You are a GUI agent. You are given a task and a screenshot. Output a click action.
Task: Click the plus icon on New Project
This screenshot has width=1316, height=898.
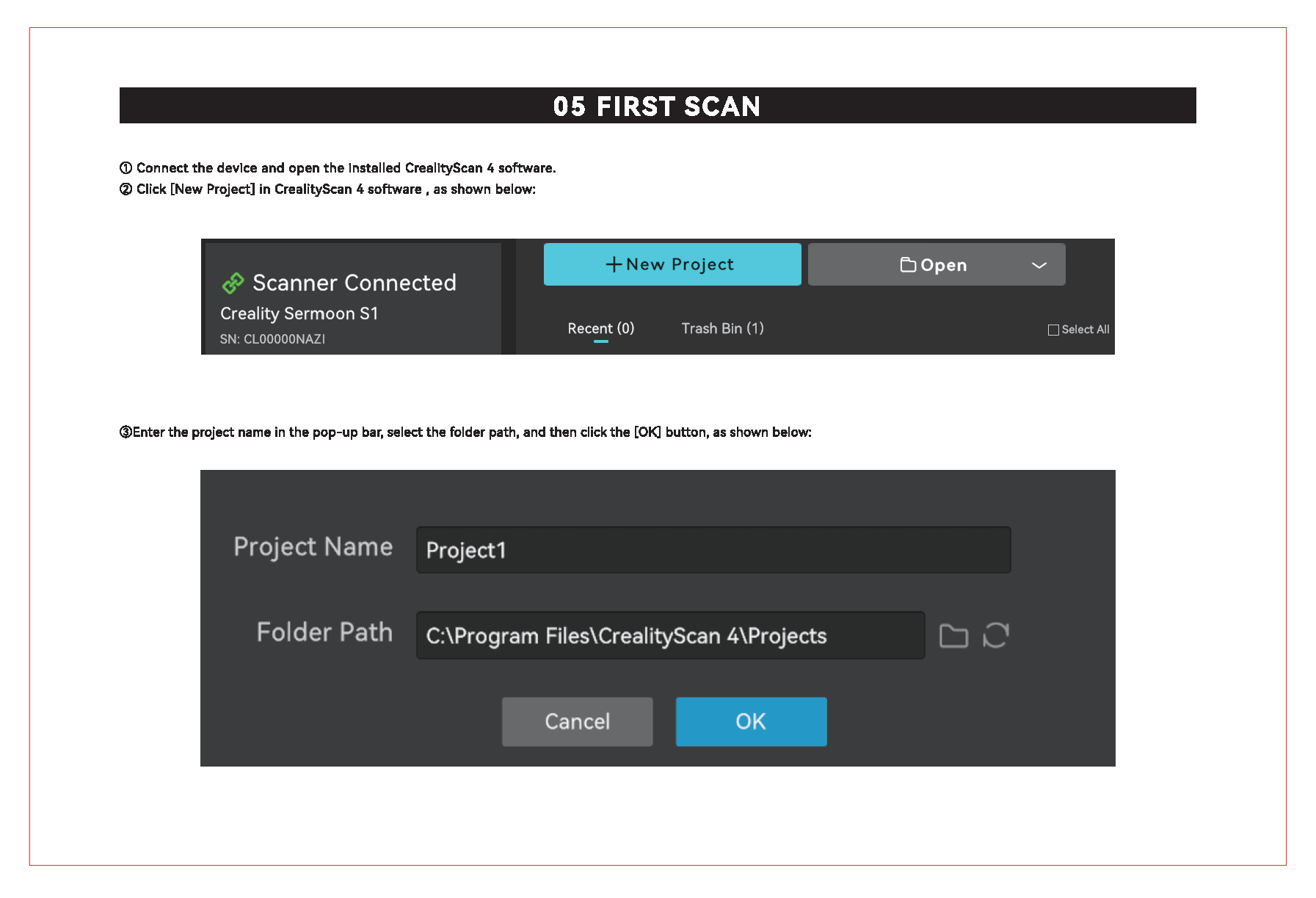coord(613,264)
